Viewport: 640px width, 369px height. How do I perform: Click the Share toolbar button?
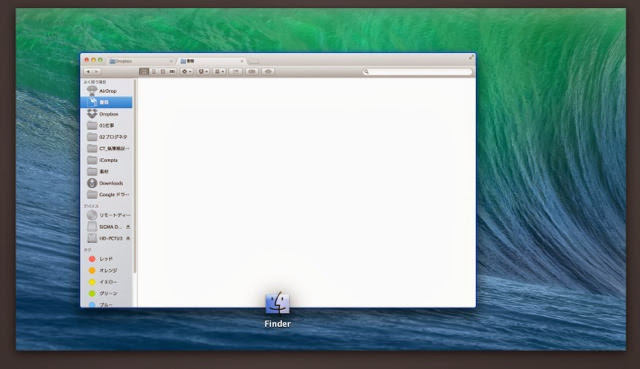(x=236, y=71)
